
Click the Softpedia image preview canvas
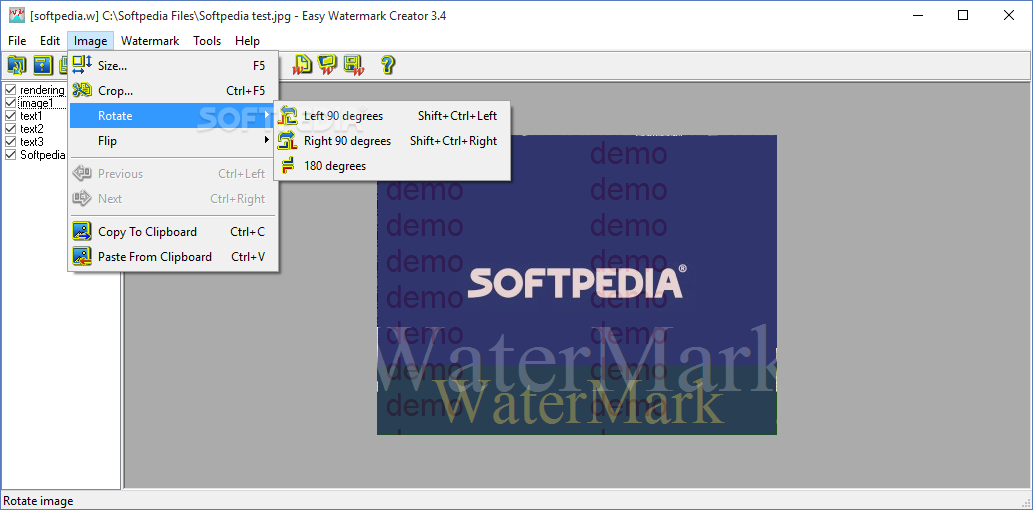pos(576,285)
